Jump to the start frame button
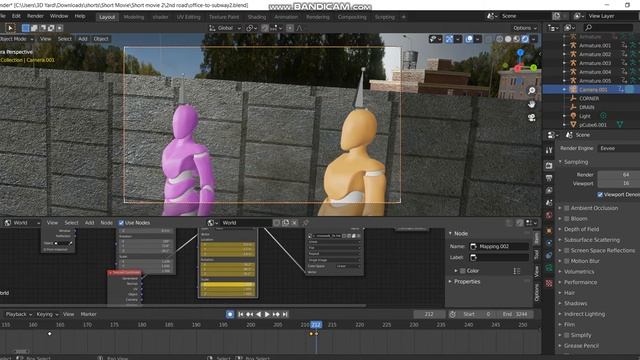The width and height of the screenshot is (640, 360). tap(240, 314)
